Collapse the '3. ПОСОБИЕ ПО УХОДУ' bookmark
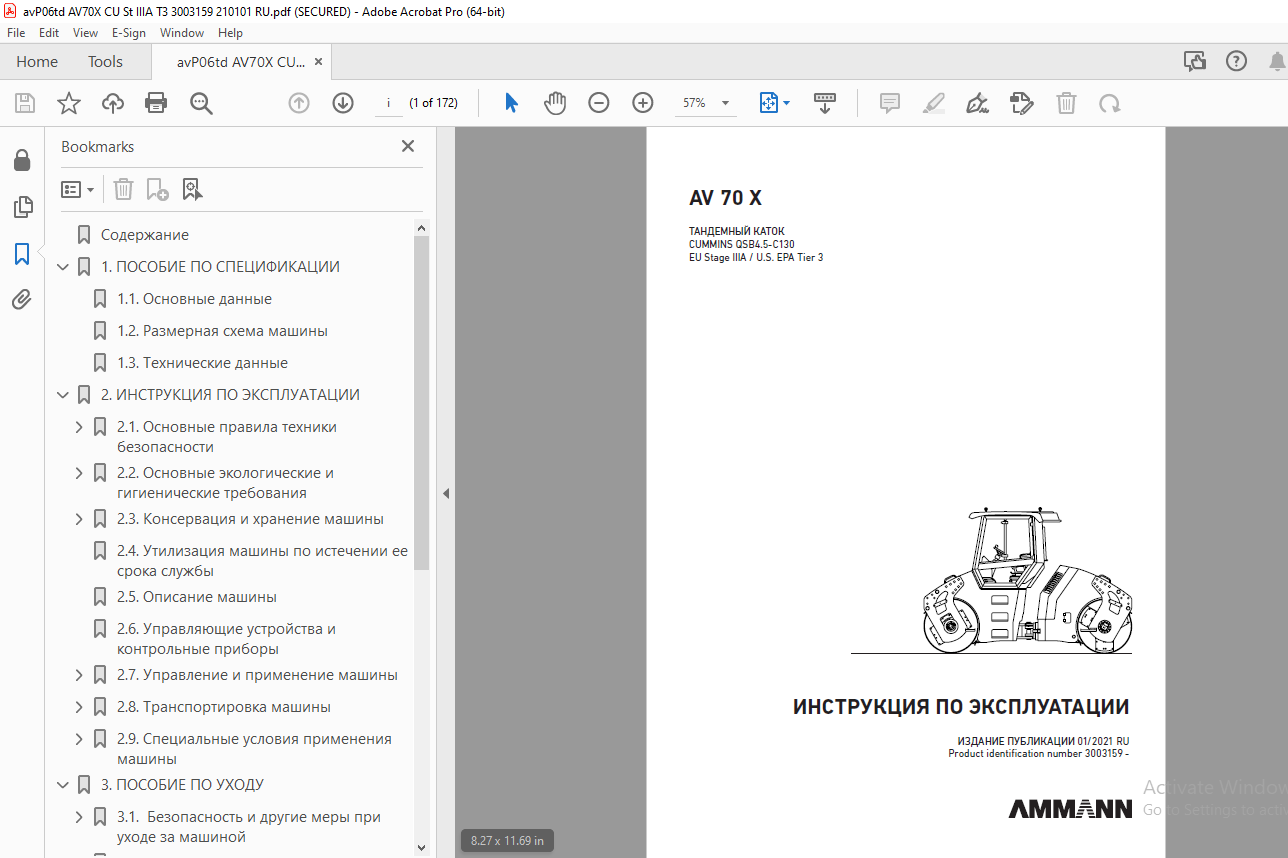Screen dimensions: 1288x858 point(63,785)
